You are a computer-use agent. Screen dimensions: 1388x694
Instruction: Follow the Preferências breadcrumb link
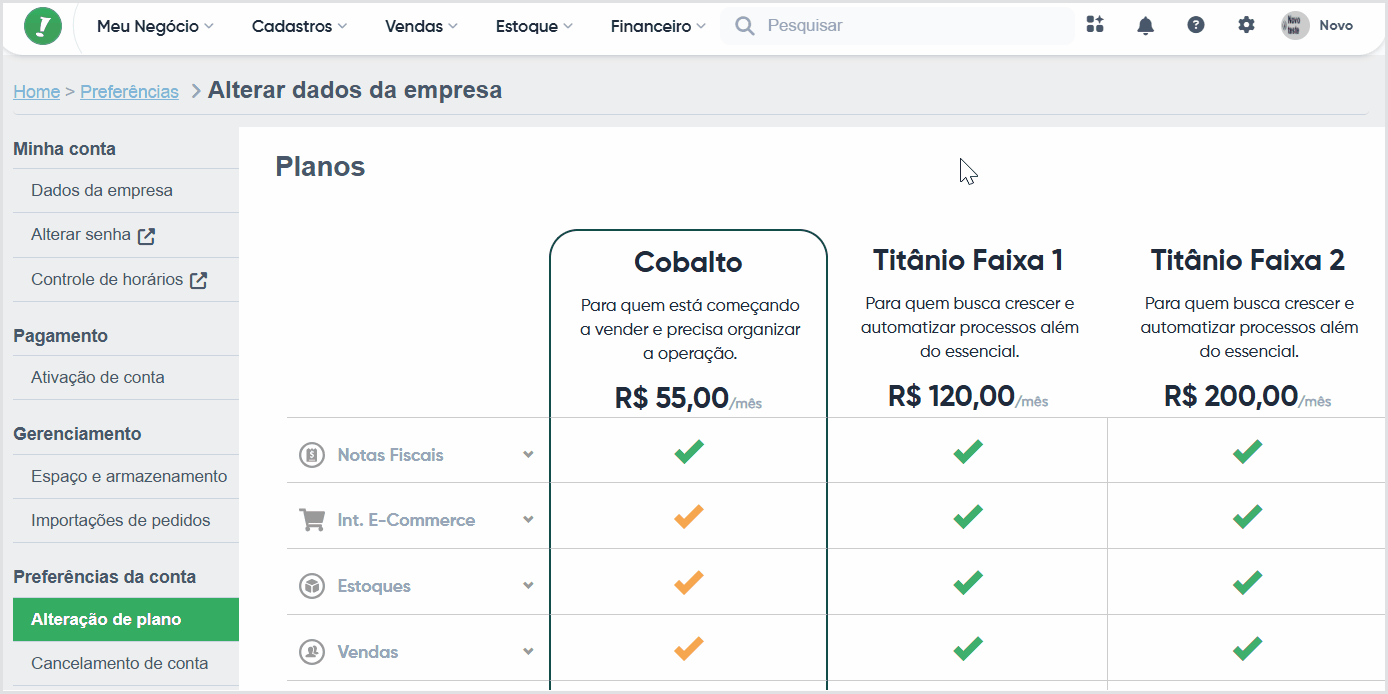coord(129,92)
